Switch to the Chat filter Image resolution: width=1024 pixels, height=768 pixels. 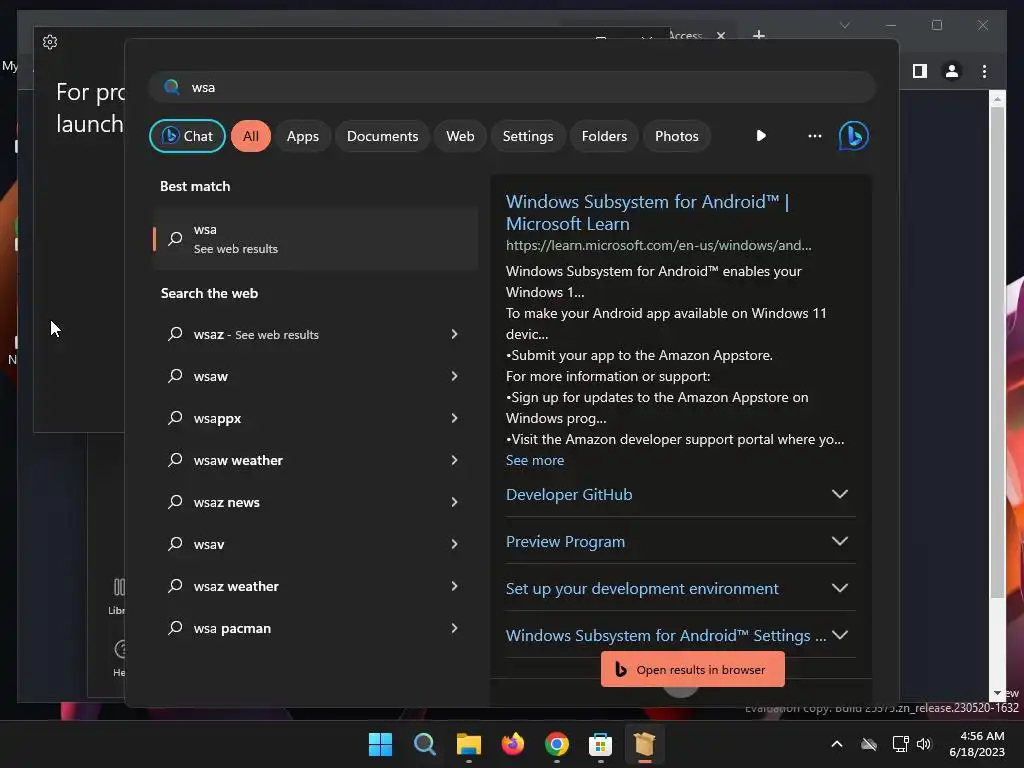[x=187, y=136]
